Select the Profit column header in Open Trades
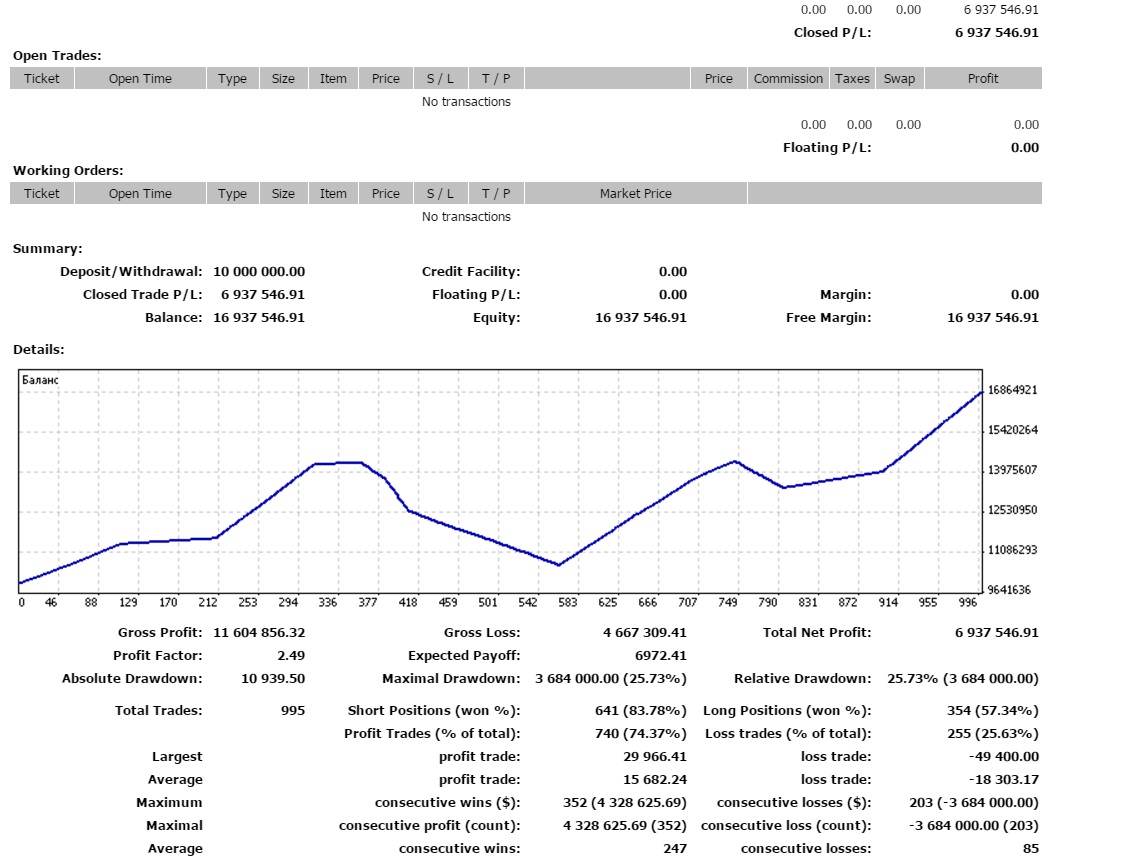Viewport: 1124px width, 862px height. point(982,79)
